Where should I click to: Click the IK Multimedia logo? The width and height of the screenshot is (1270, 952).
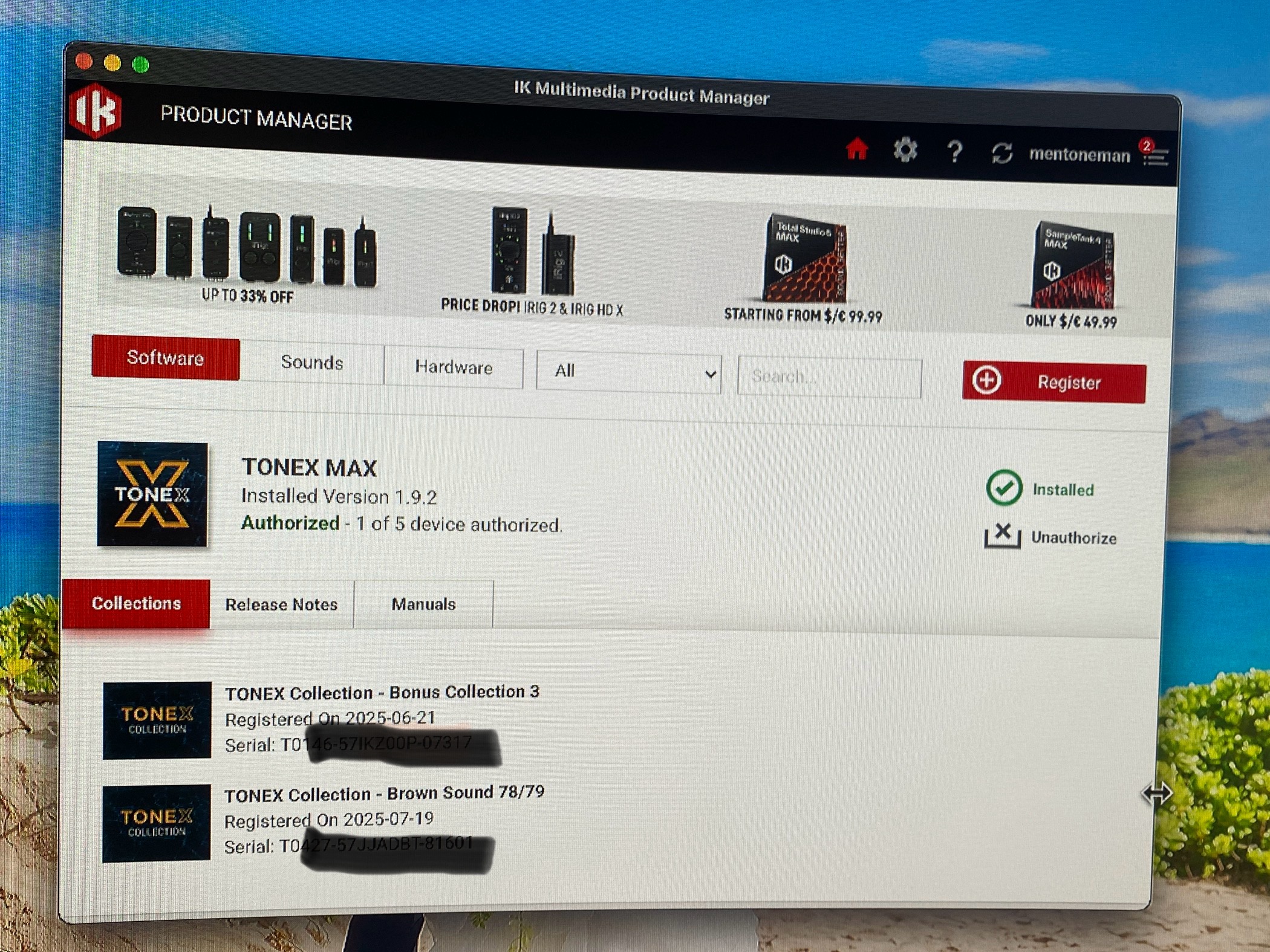pos(96,111)
